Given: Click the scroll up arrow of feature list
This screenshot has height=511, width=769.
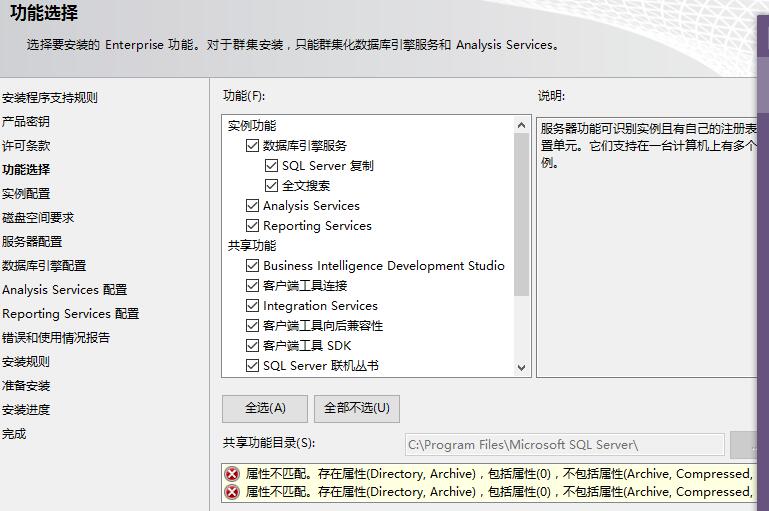Looking at the screenshot, I should (x=521, y=126).
